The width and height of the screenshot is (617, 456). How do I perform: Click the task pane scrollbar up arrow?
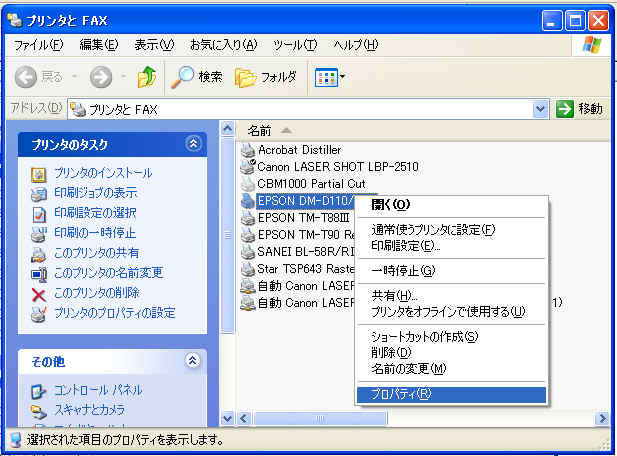pyautogui.click(x=228, y=128)
